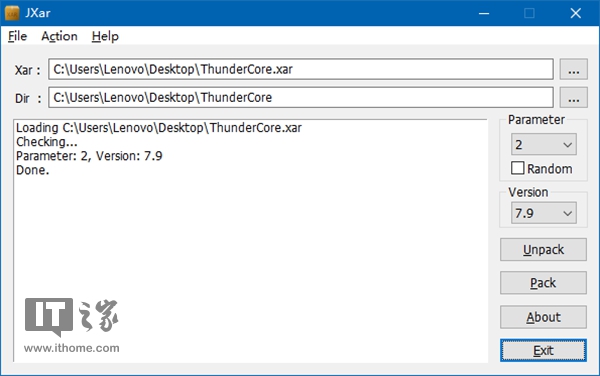Click the Unpack button

click(543, 250)
